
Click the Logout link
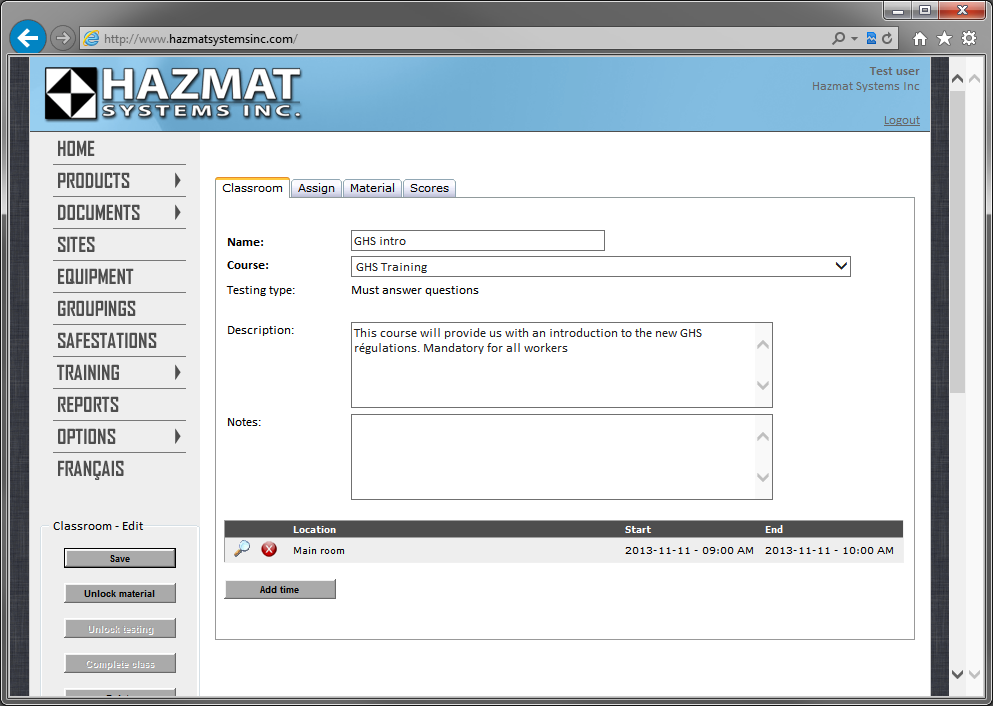click(x=901, y=120)
